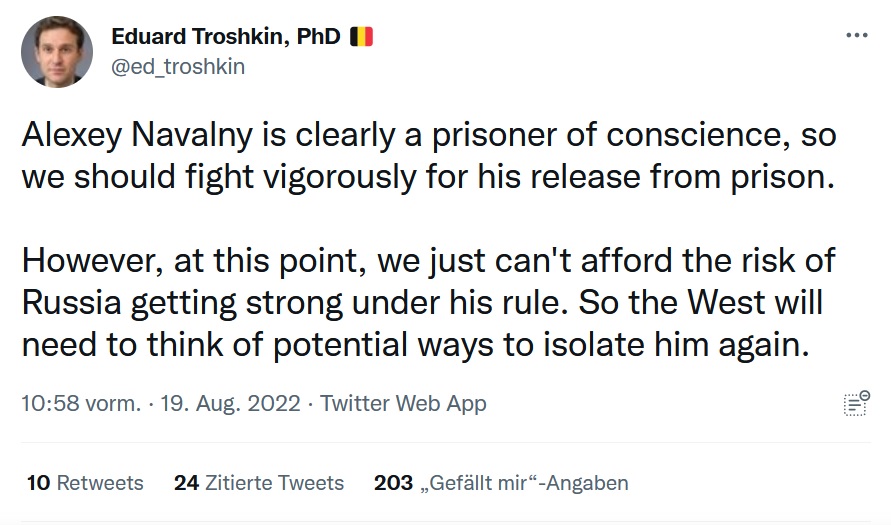View the 10 Retweets list
Screen dimensions: 891x525
pos(85,483)
